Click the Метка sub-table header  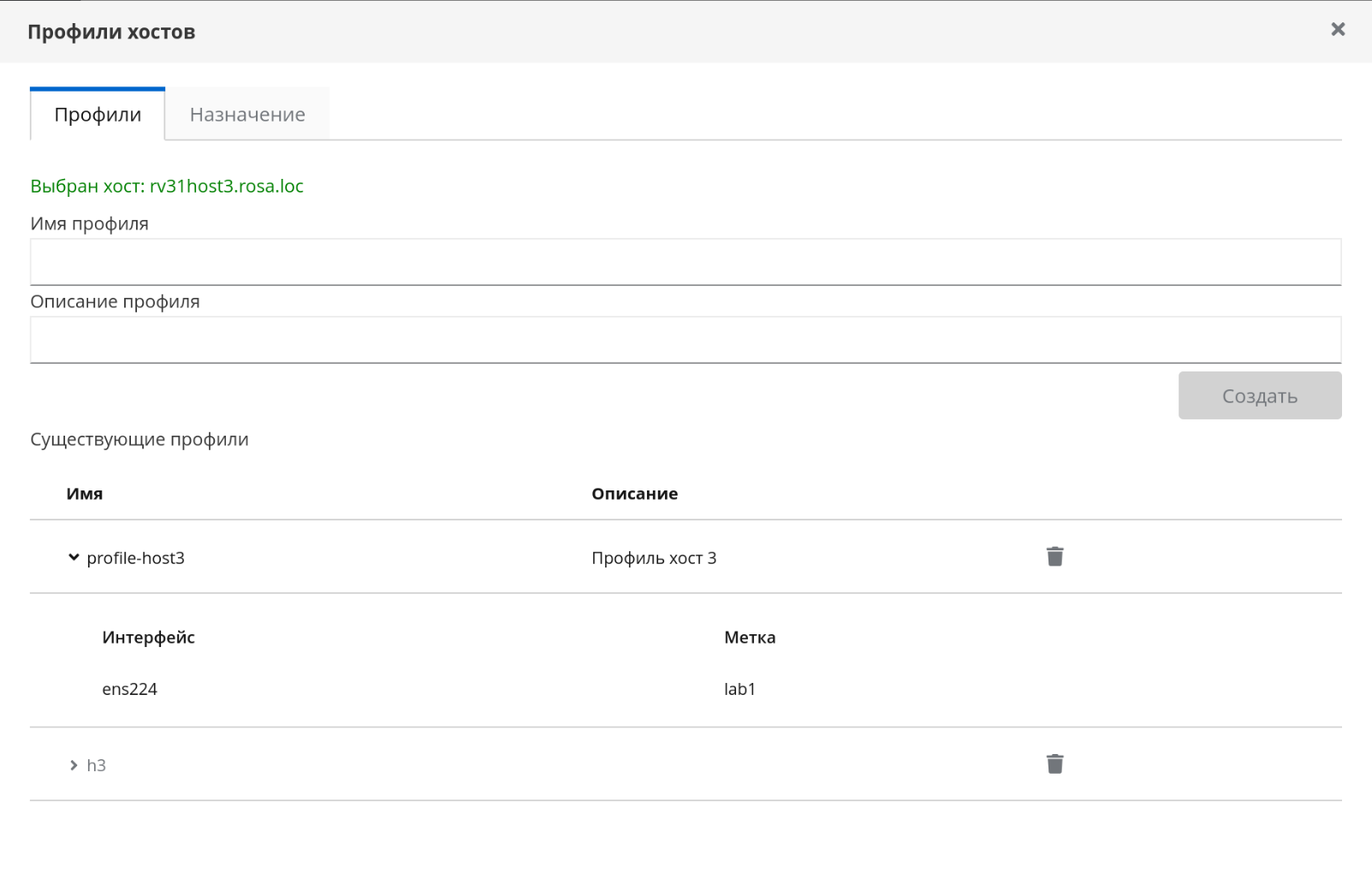click(x=749, y=638)
